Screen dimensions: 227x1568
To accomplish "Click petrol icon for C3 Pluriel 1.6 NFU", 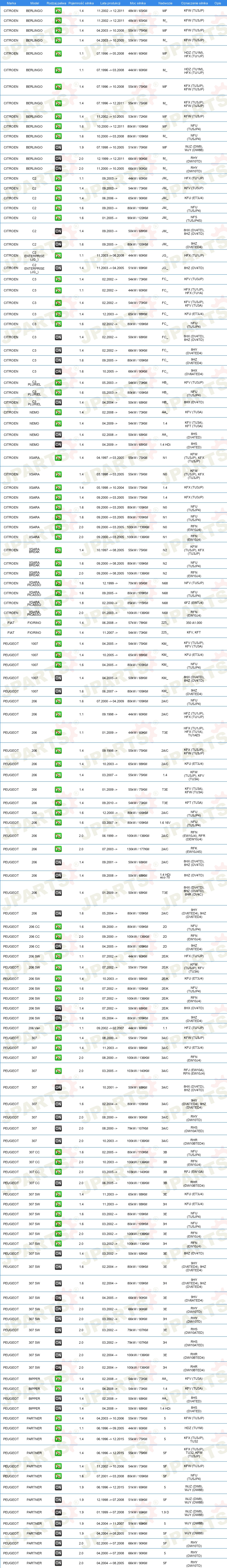I will [x=58, y=393].
